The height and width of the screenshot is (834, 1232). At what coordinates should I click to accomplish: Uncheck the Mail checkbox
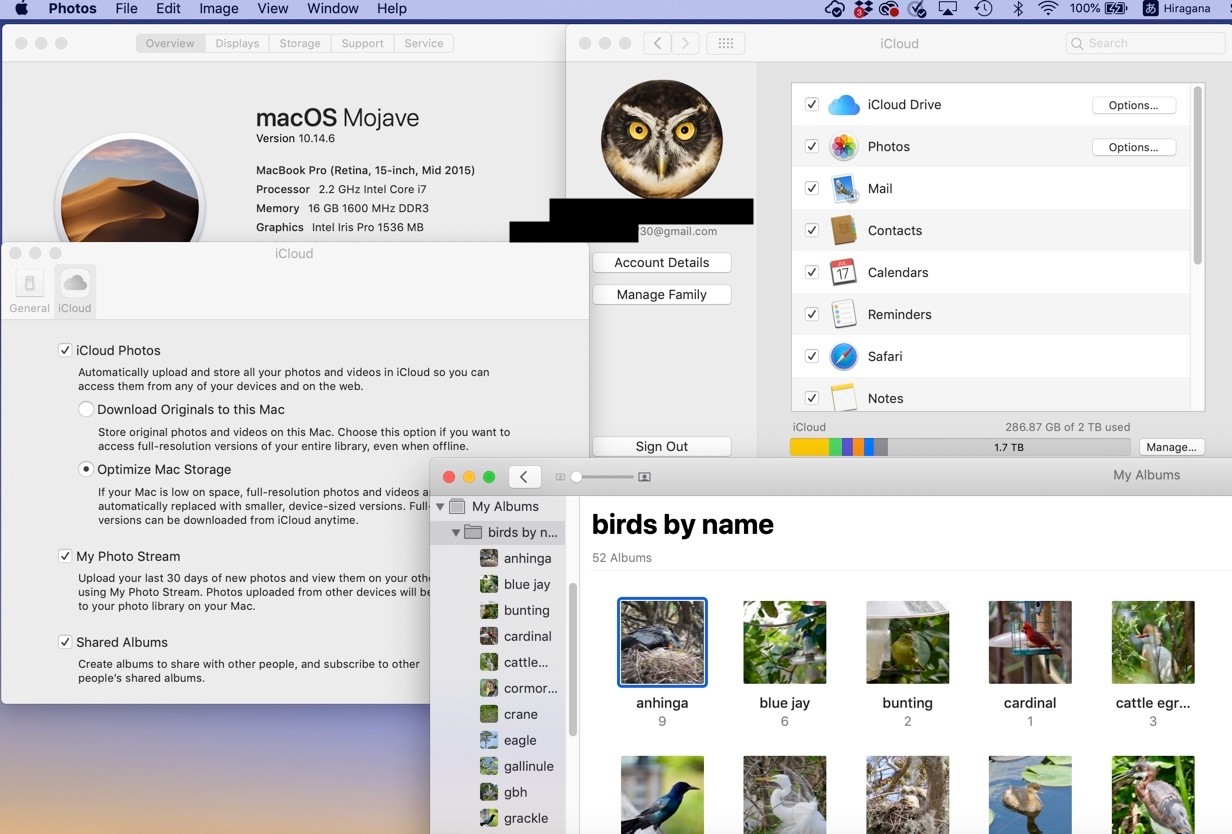(x=812, y=188)
